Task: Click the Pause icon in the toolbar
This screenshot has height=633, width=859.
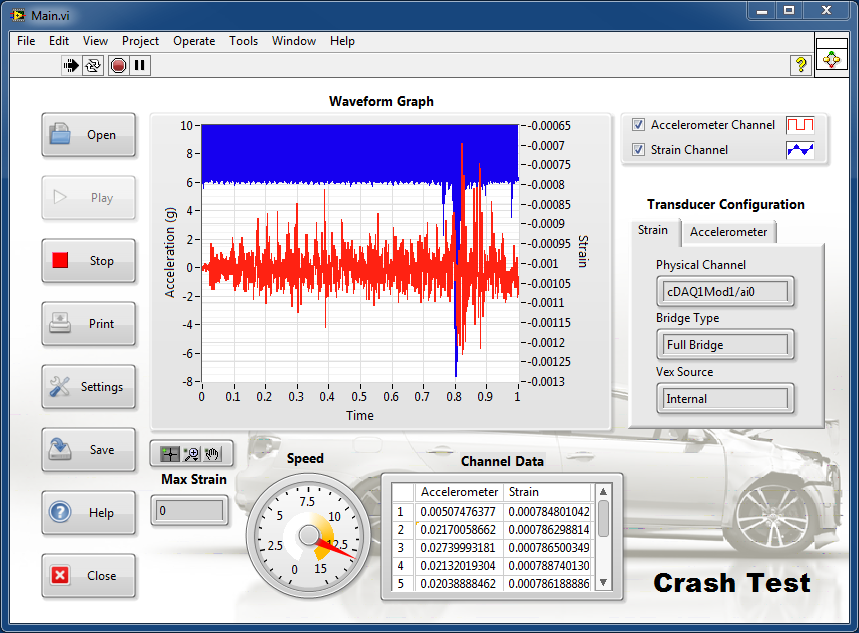Action: pos(140,66)
